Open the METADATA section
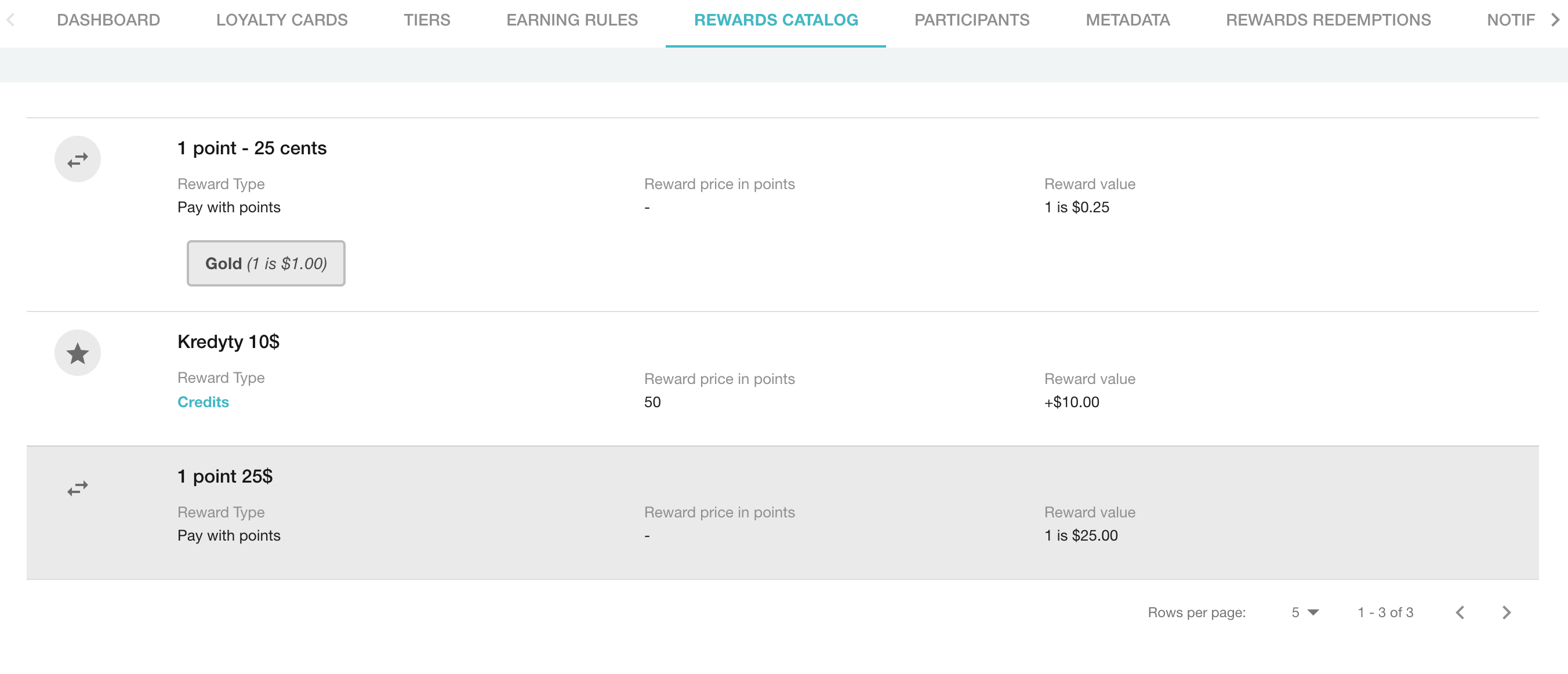 [1127, 19]
